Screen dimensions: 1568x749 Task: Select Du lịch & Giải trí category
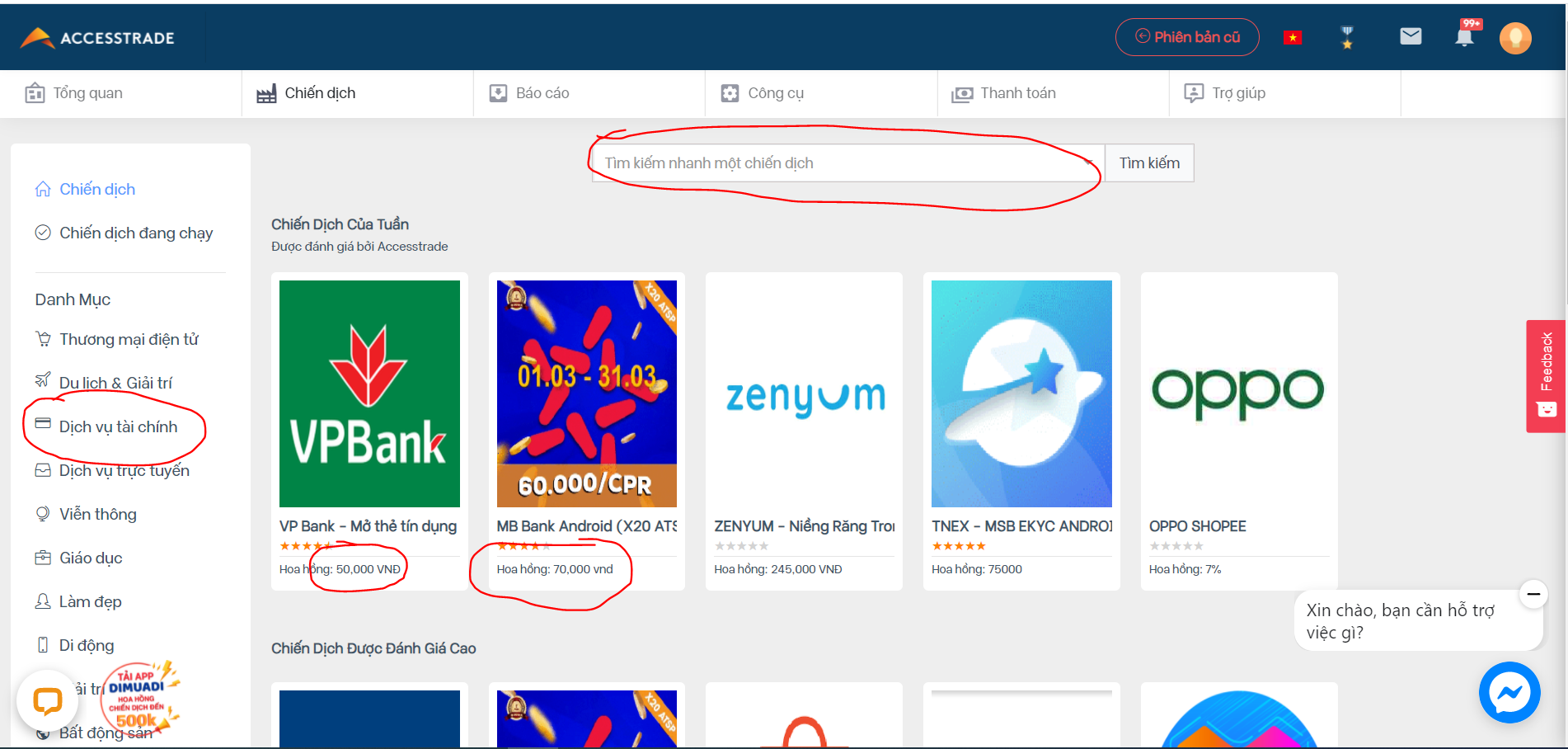tap(115, 383)
